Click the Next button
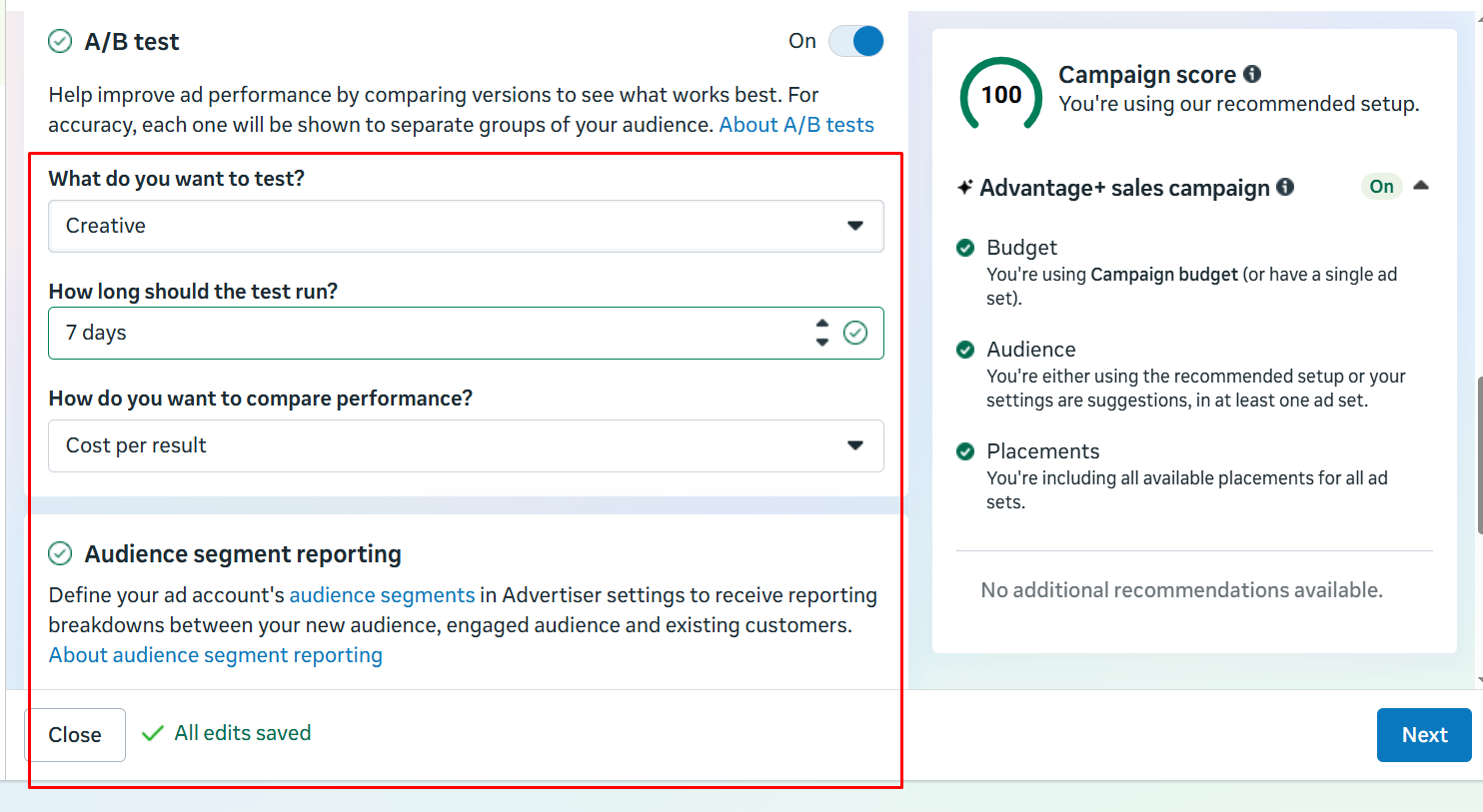Screen dimensions: 1483x812 [x=1423, y=735]
